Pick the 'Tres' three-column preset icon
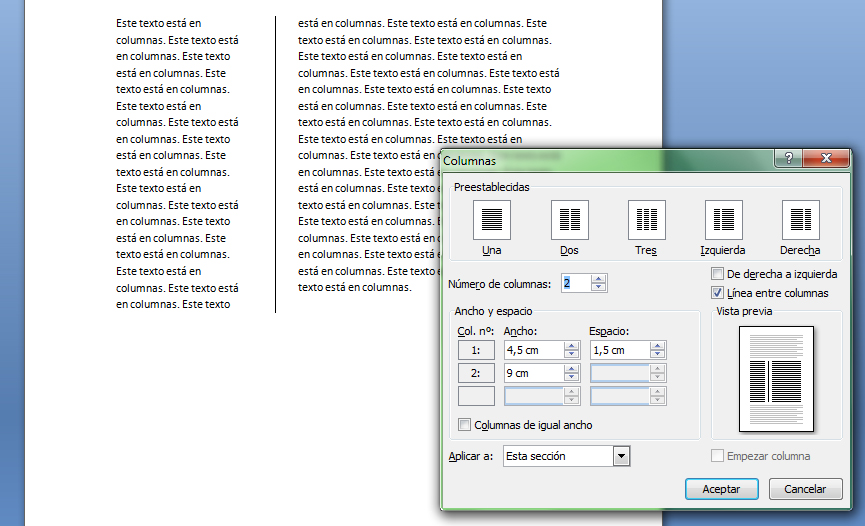The image size is (865, 526). coord(646,219)
